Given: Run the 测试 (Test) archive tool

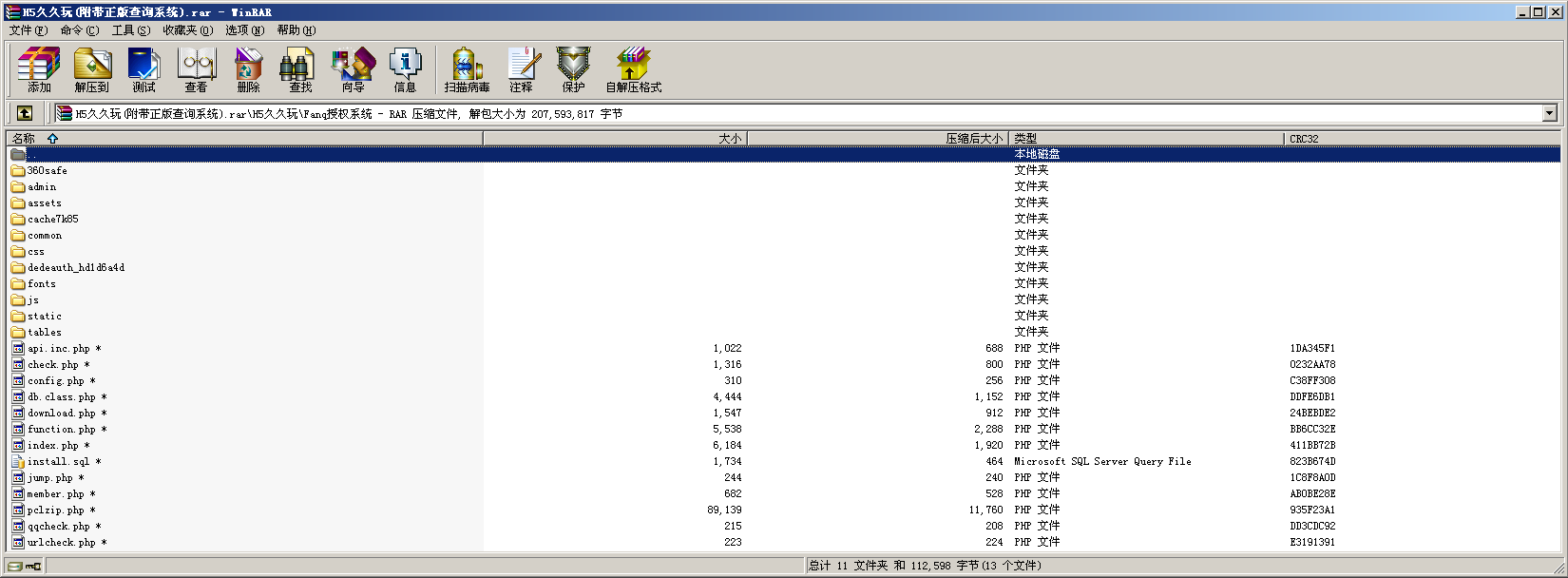Looking at the screenshot, I should pyautogui.click(x=143, y=70).
